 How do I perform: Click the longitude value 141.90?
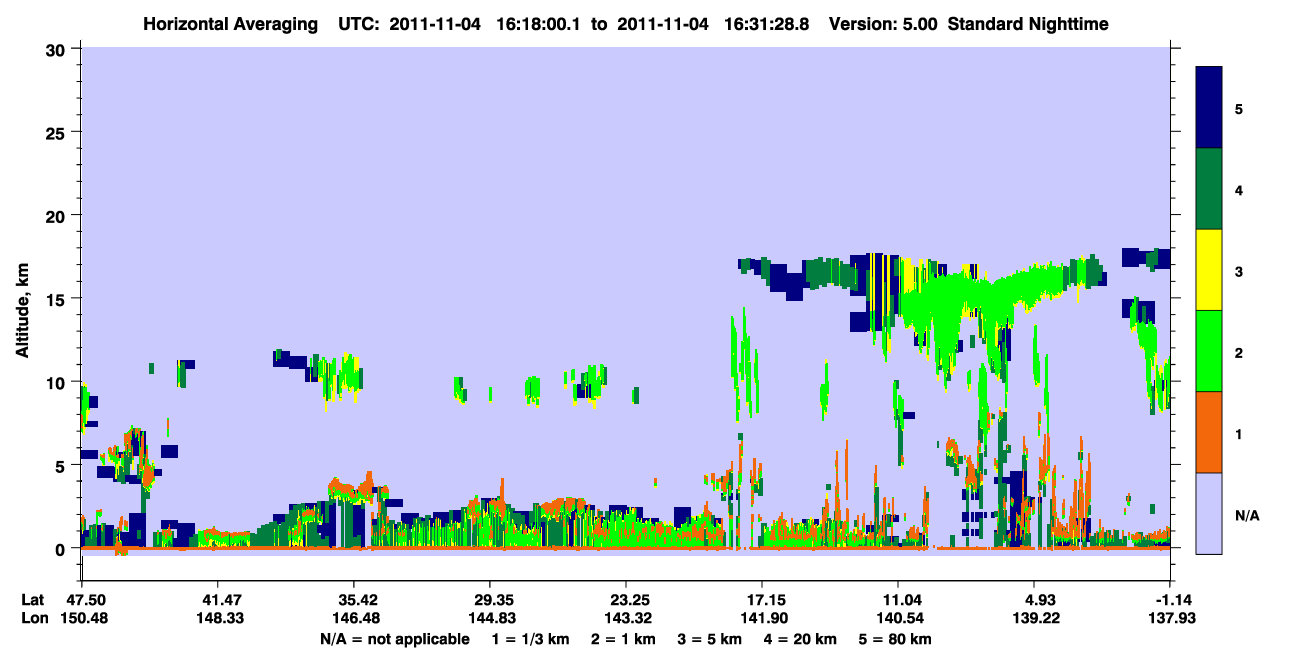[762, 619]
